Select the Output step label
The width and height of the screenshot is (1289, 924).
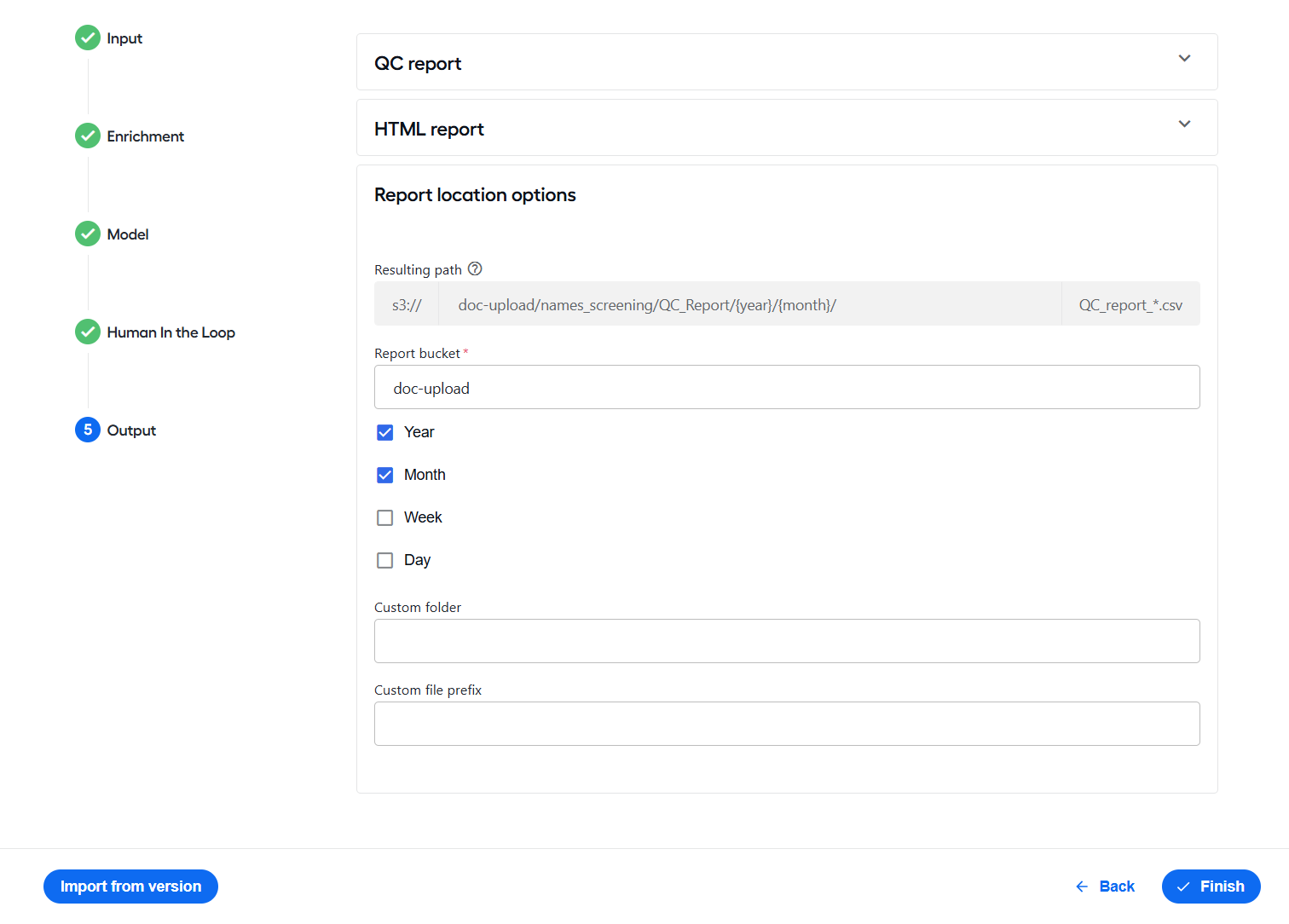point(131,430)
